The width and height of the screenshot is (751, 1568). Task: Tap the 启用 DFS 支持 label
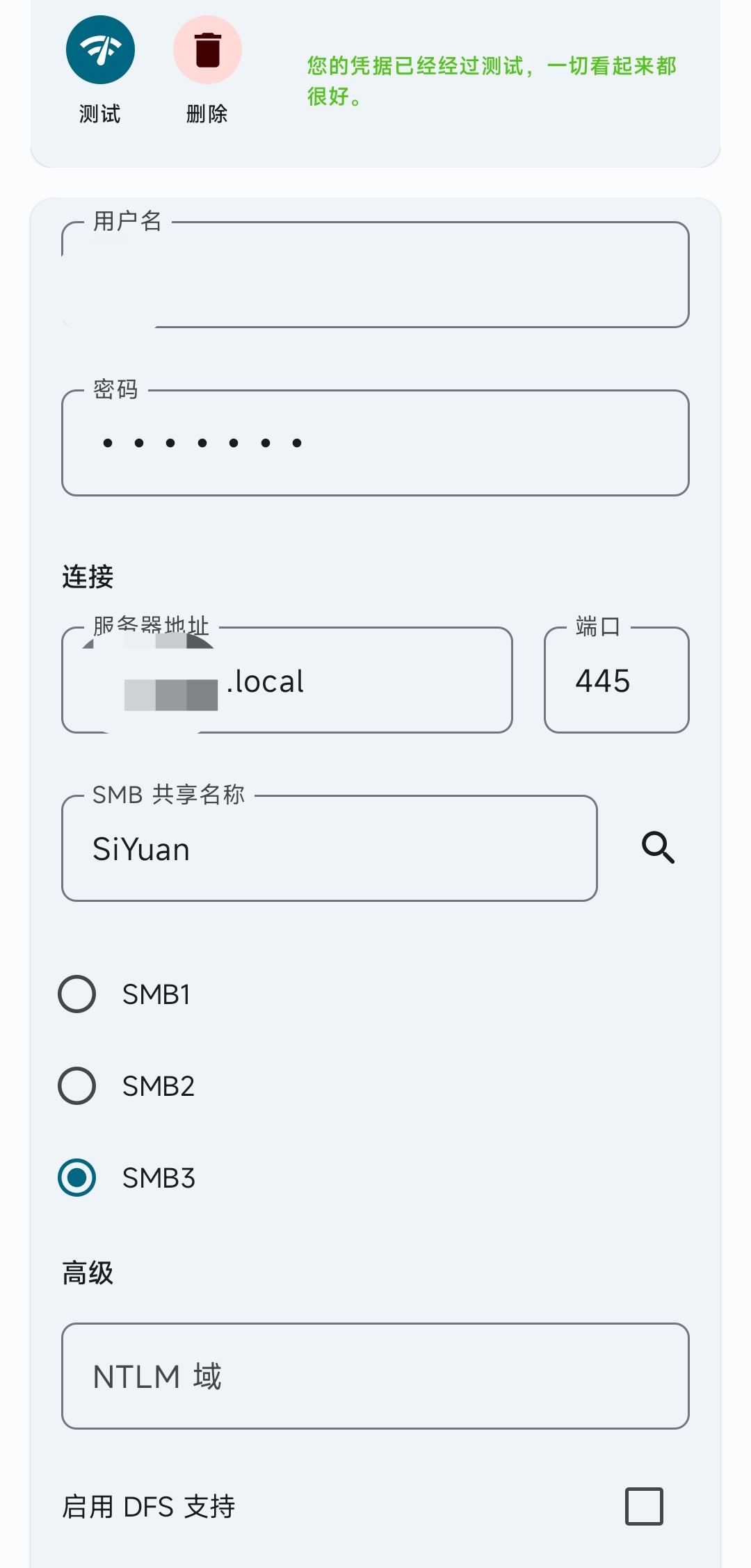click(x=149, y=1507)
